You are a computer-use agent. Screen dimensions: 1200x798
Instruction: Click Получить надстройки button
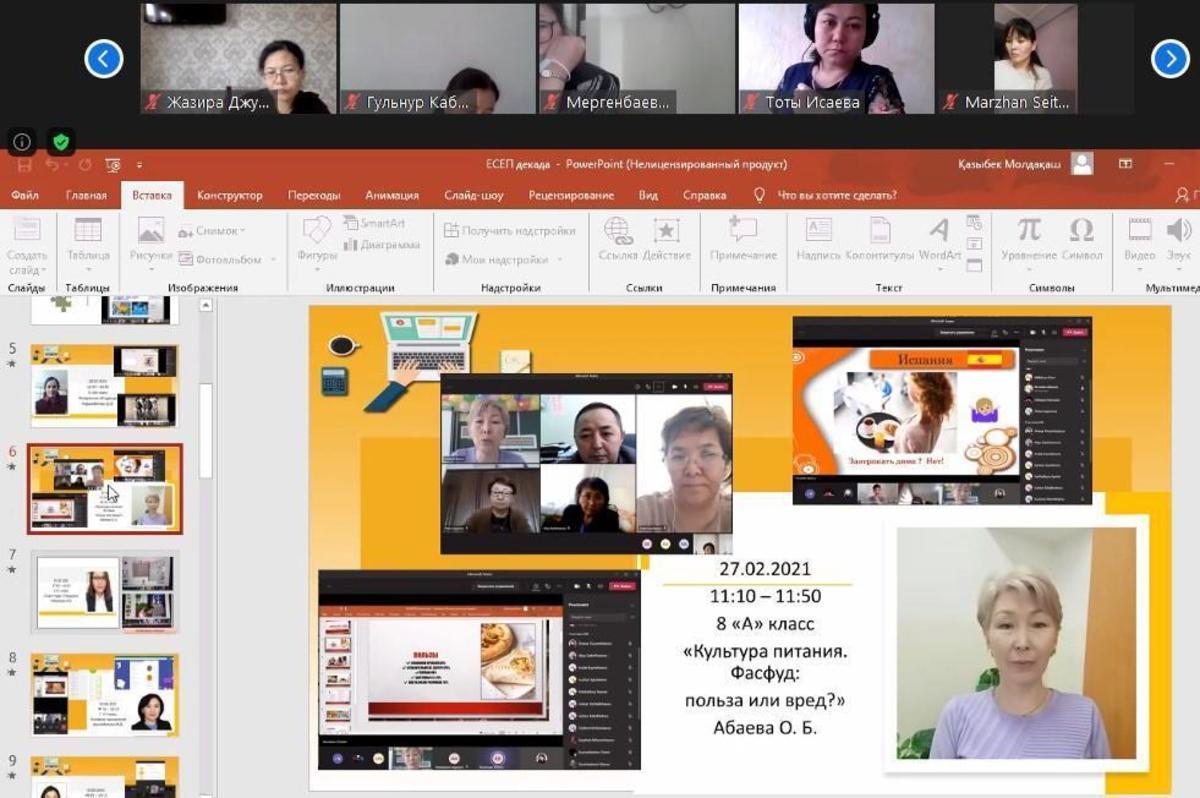point(510,231)
